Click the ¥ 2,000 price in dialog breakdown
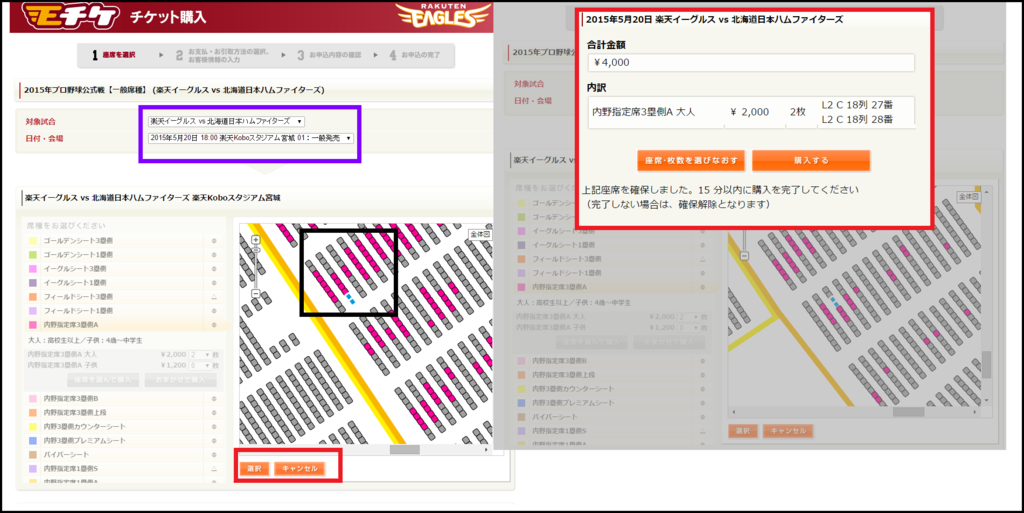The width and height of the screenshot is (1024, 513). (x=750, y=112)
